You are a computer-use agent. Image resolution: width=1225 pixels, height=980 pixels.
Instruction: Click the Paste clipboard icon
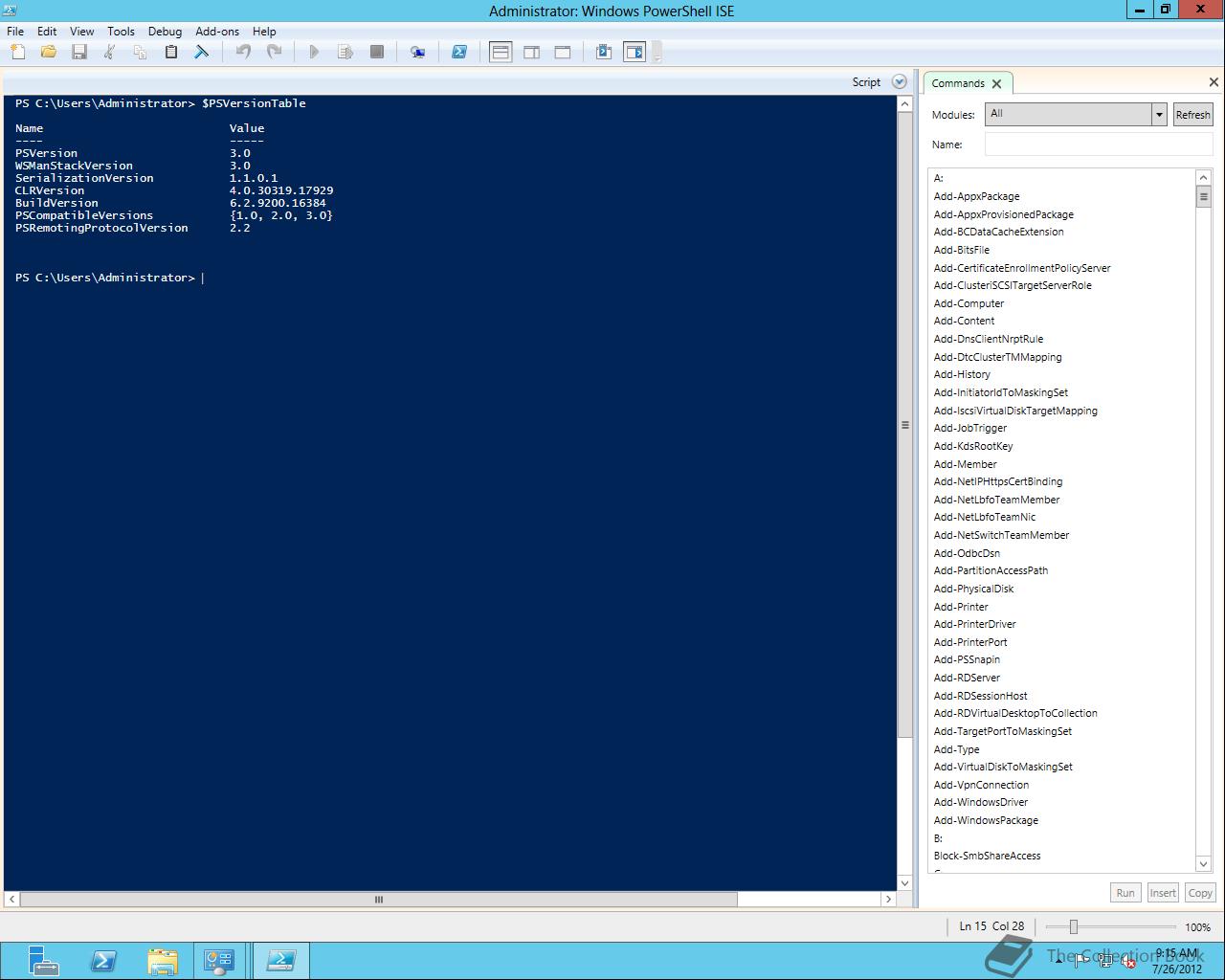point(171,52)
